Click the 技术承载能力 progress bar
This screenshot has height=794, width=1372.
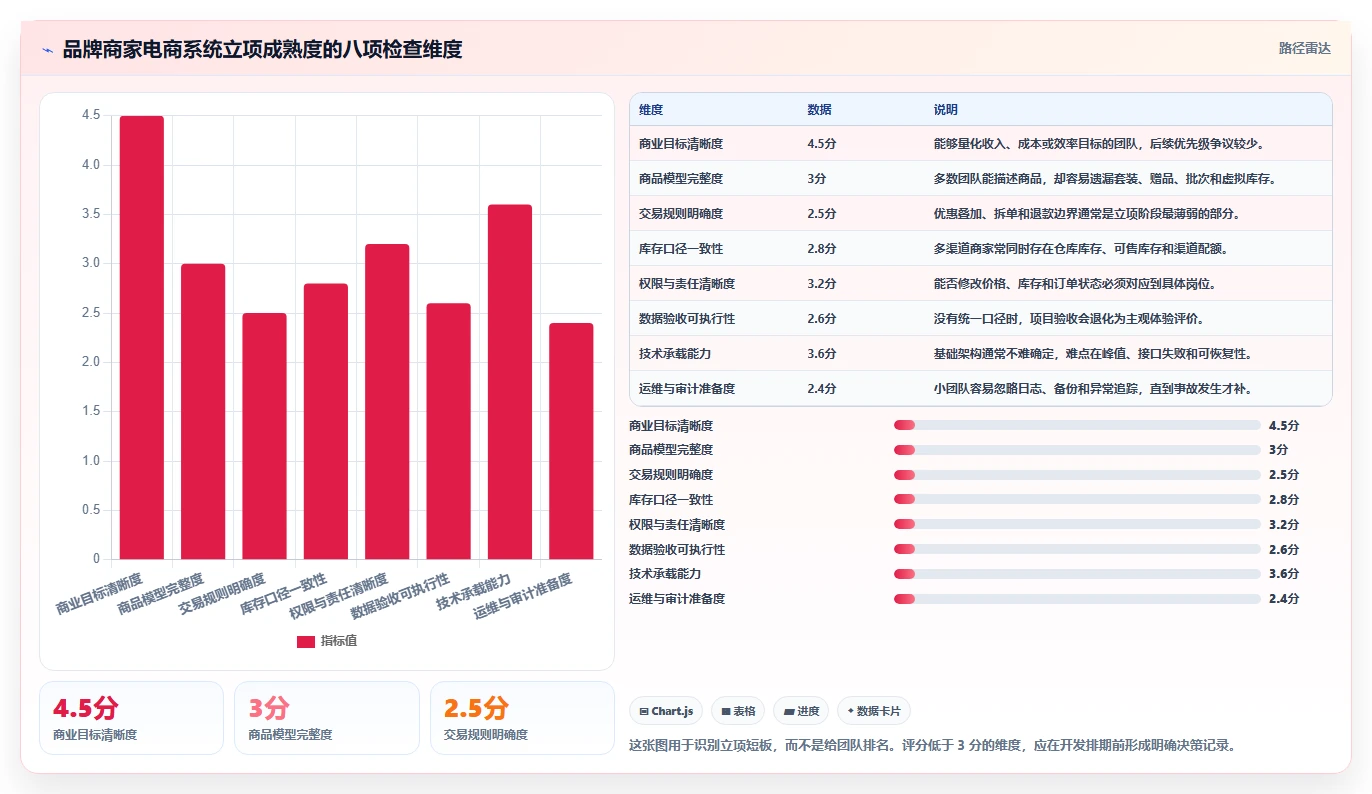point(1077,574)
